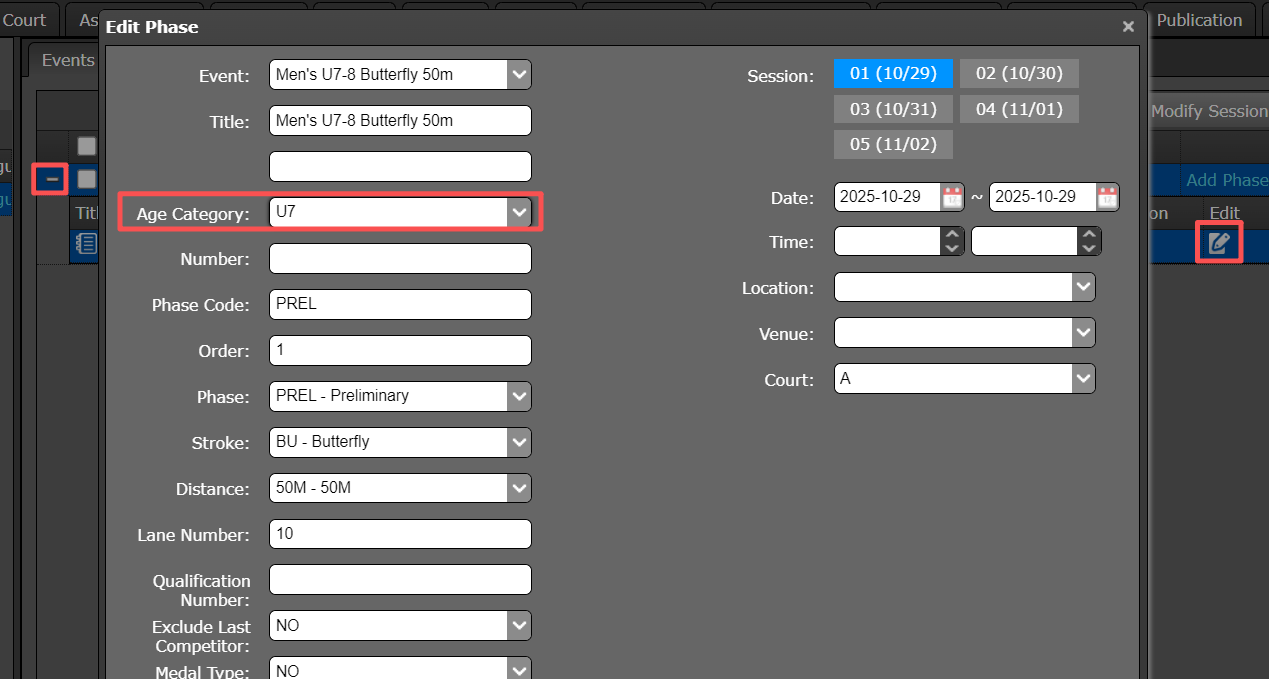Image resolution: width=1269 pixels, height=679 pixels.
Task: Select session 02 (10/30)
Action: coord(1019,73)
